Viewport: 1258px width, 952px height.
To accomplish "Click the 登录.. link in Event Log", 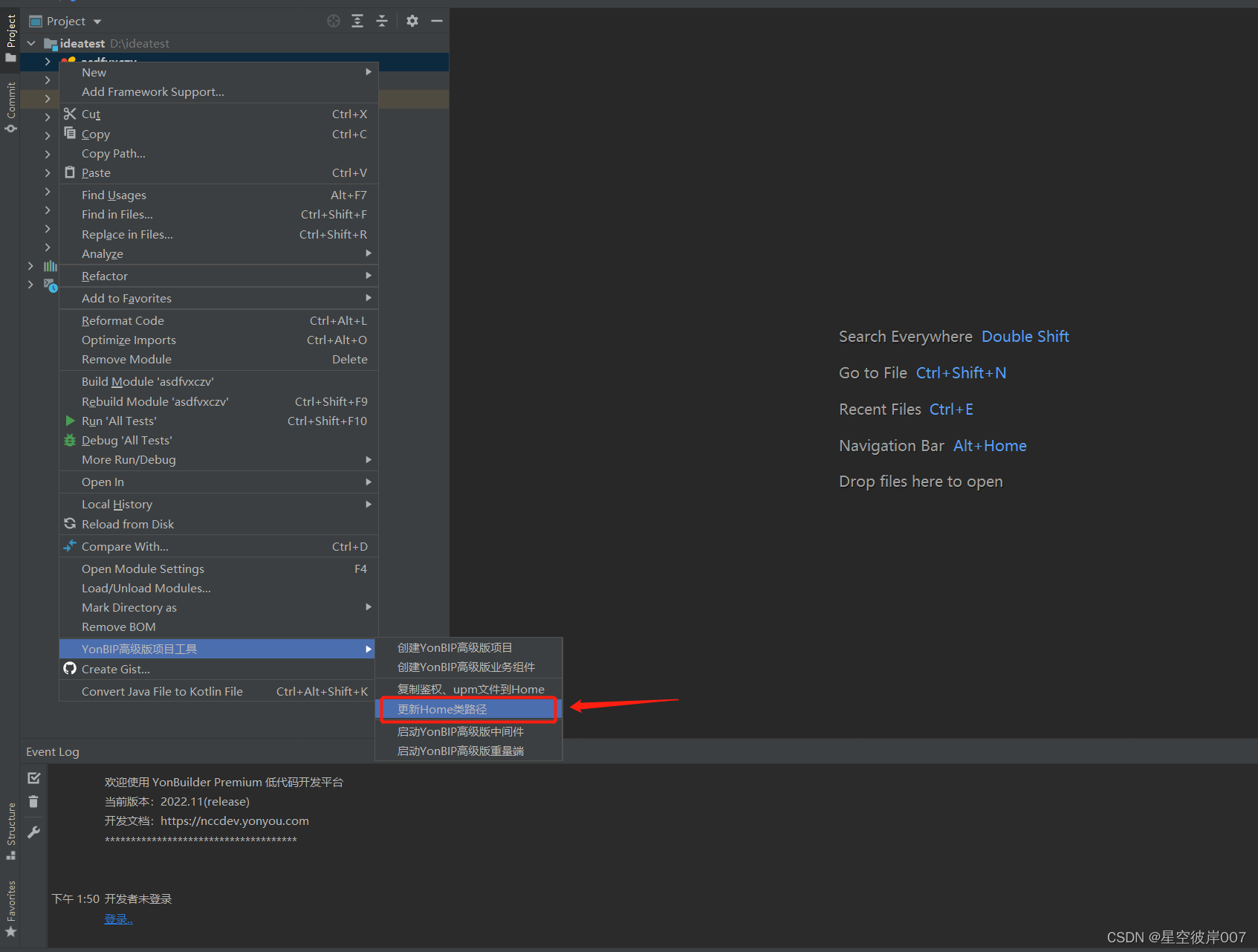I will pos(119,919).
